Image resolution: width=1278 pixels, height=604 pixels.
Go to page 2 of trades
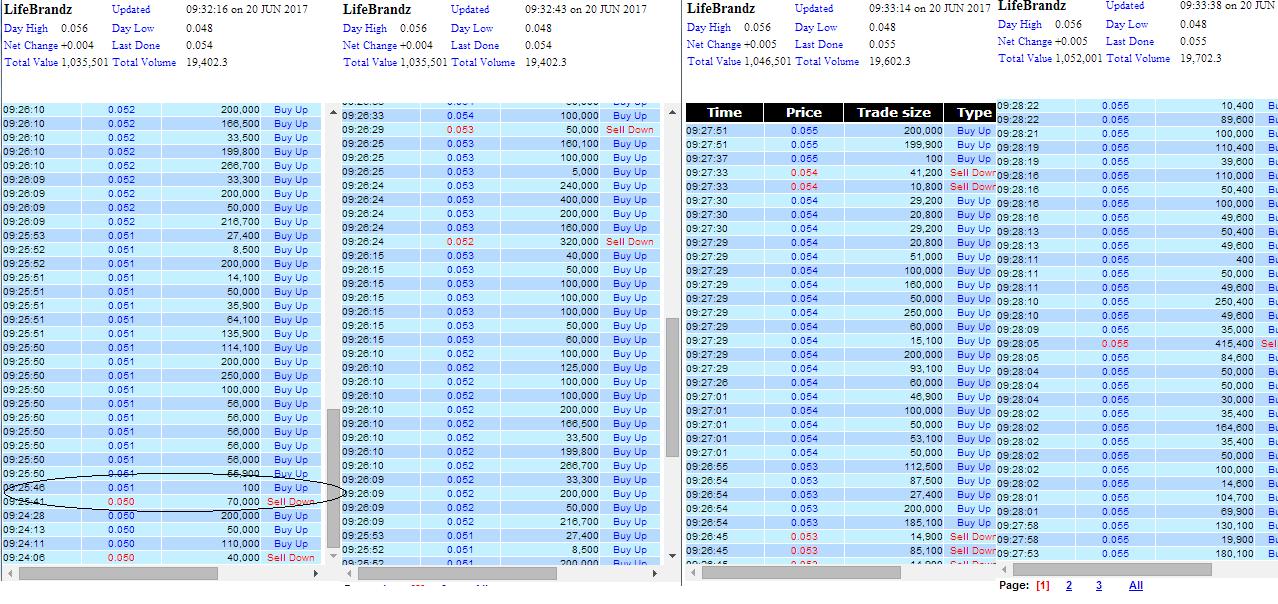[x=1069, y=586]
